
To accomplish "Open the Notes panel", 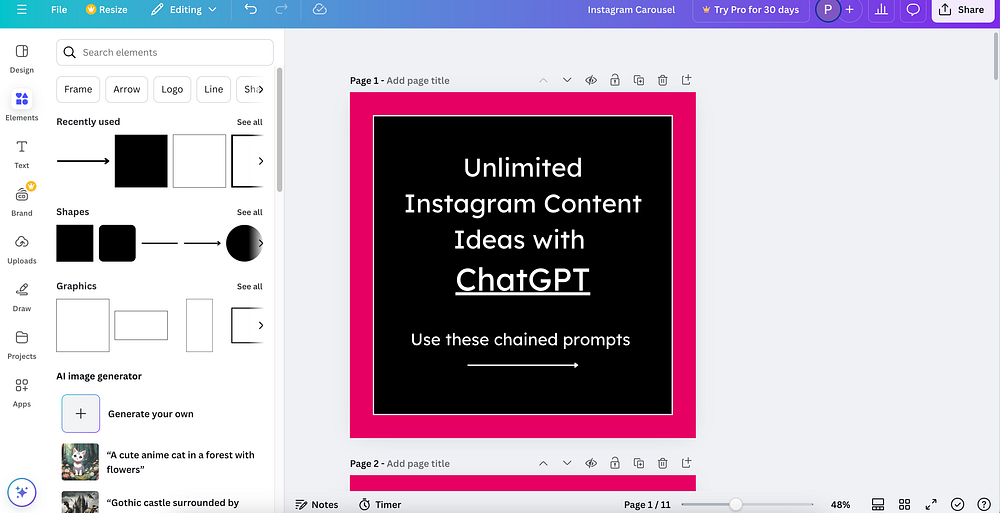I will click(x=317, y=505).
